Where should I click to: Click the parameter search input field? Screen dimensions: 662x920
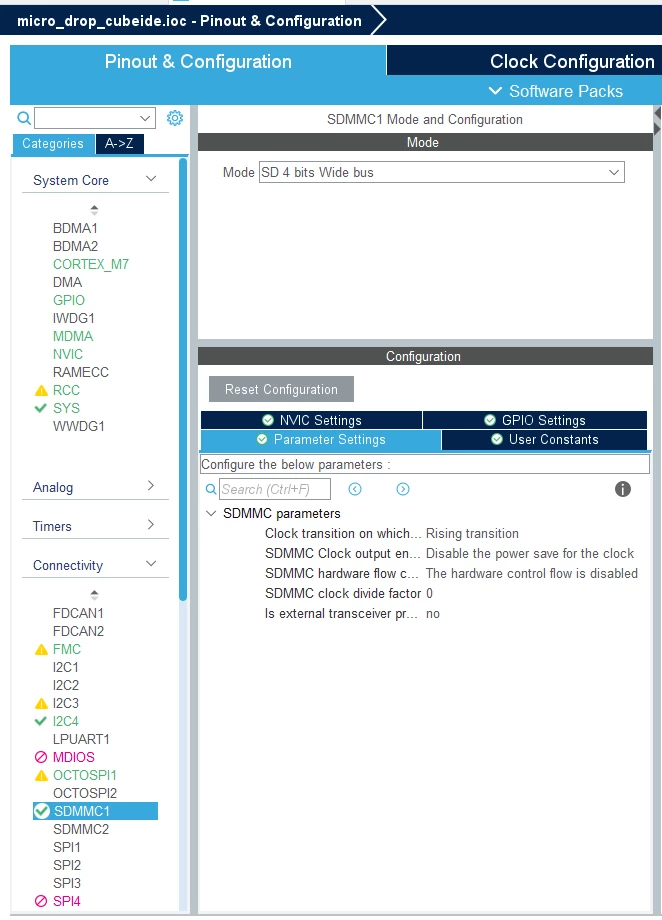point(275,489)
